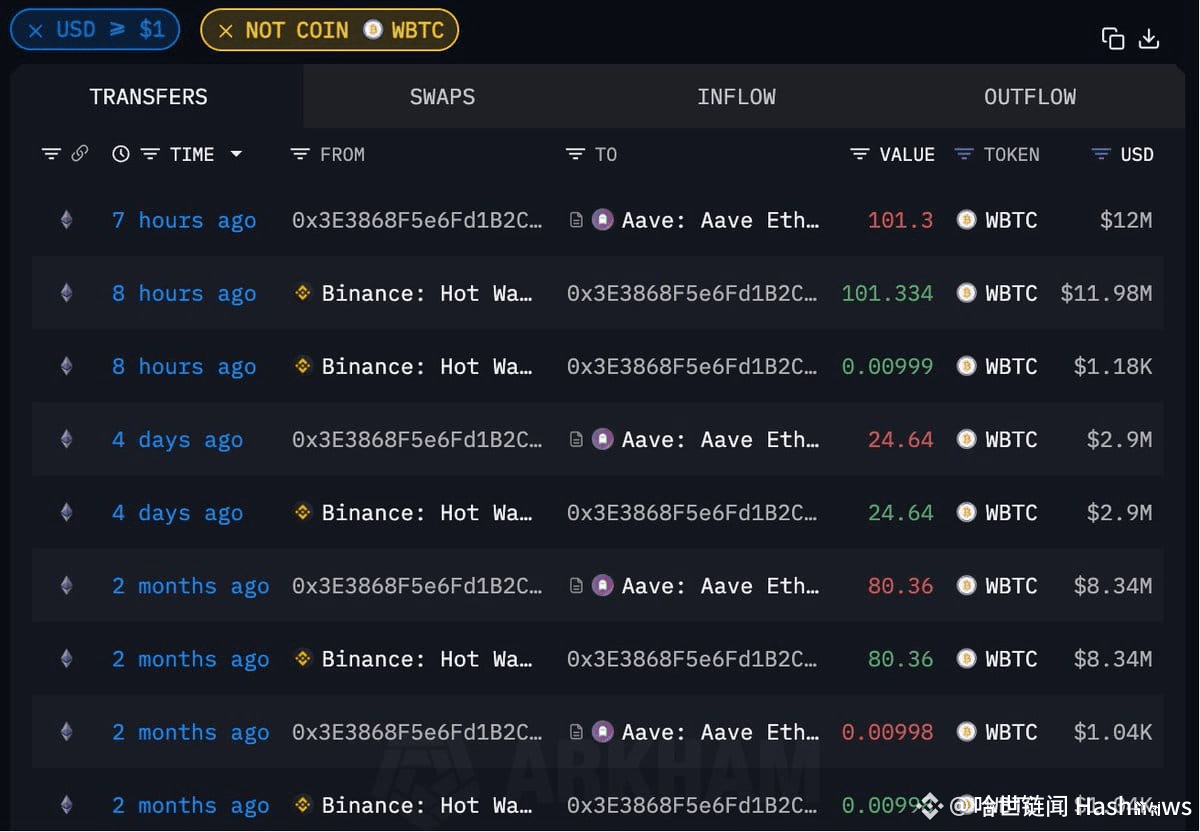Click WBTC token icon in $12M row
1200x832 pixels.
966,220
